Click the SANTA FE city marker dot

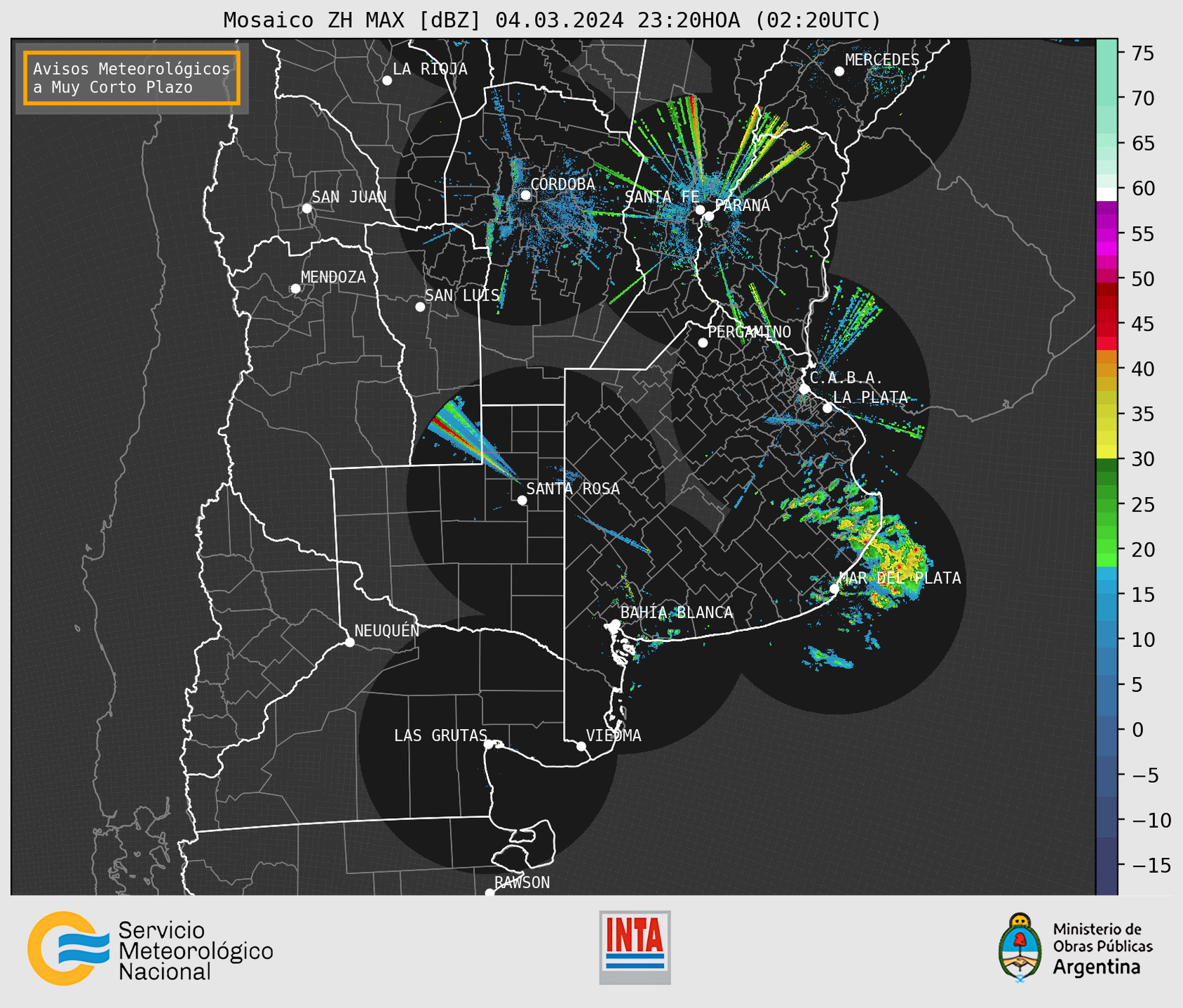[700, 210]
